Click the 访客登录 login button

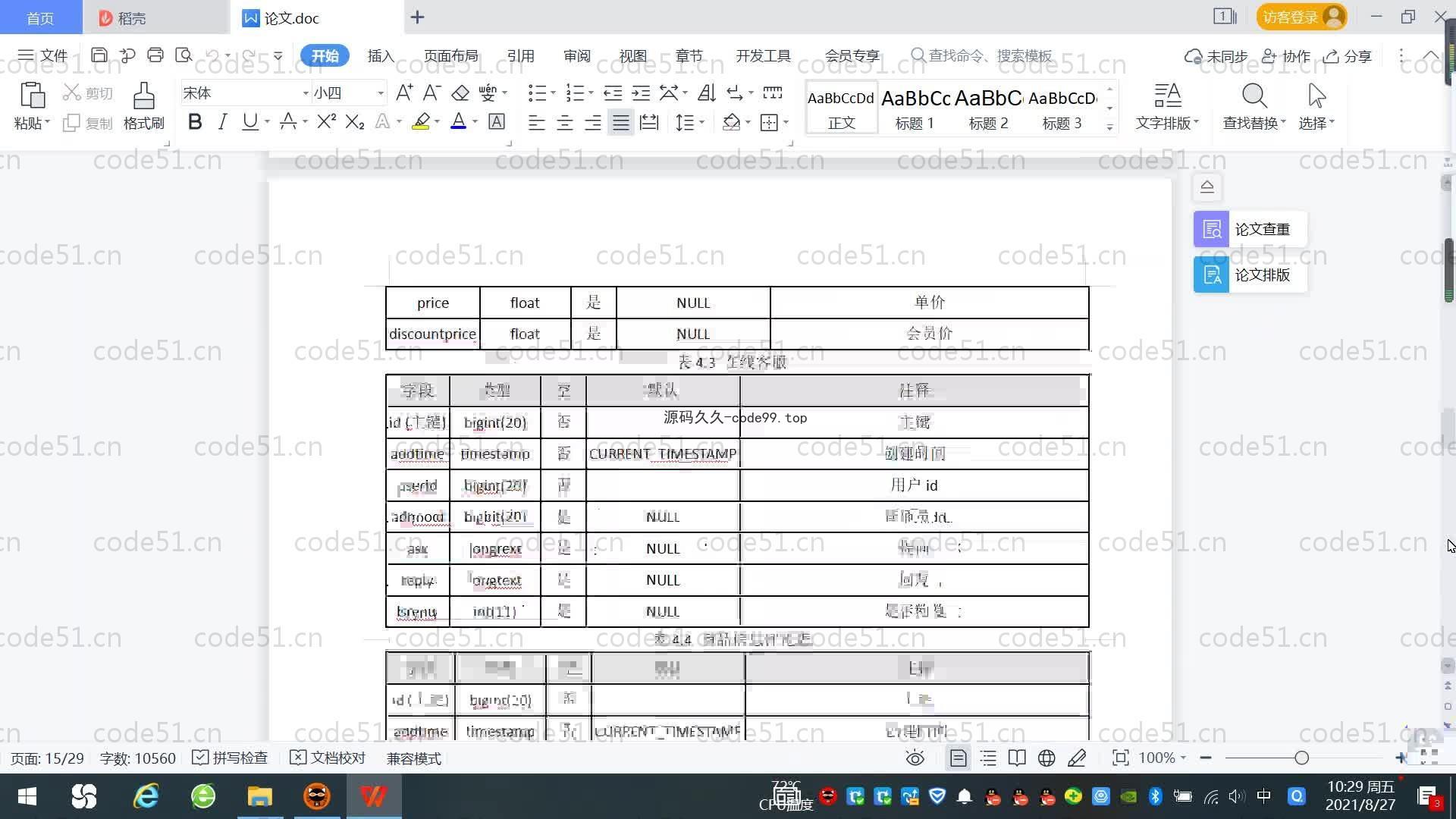pos(1301,17)
